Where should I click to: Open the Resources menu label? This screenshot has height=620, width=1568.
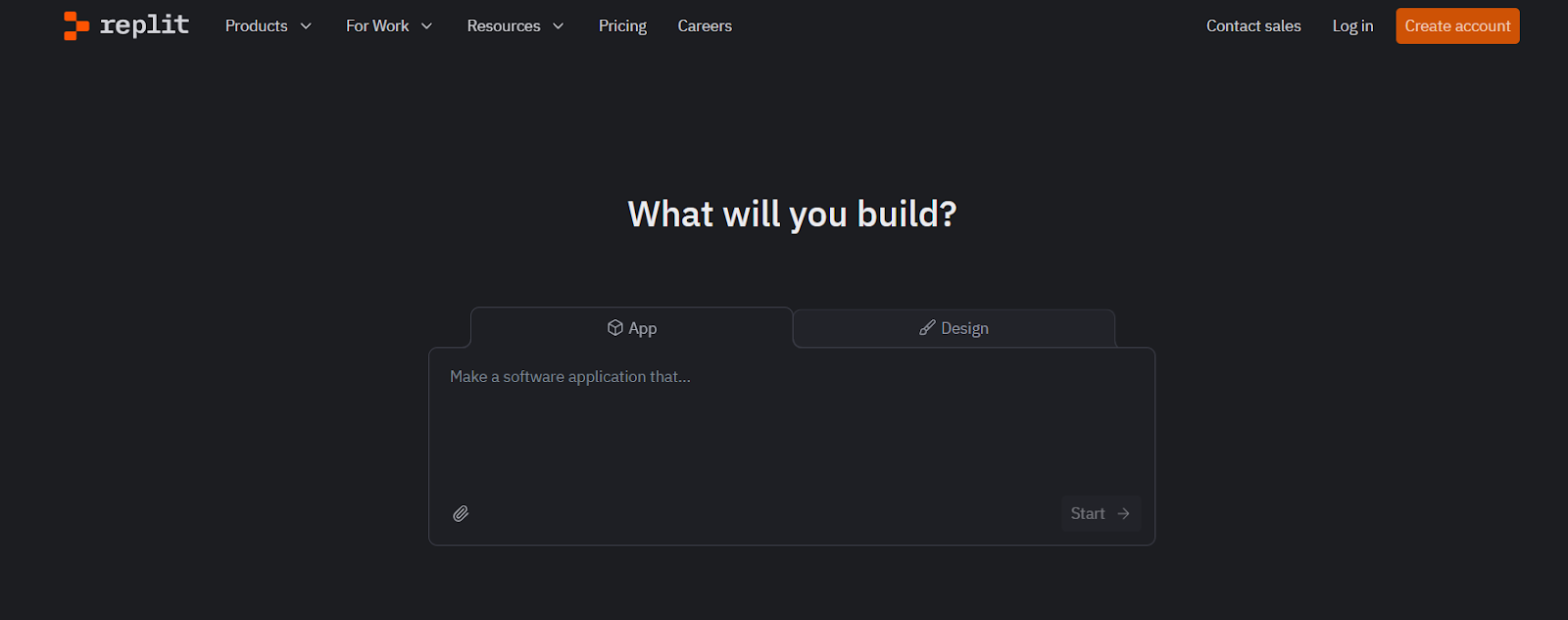504,26
